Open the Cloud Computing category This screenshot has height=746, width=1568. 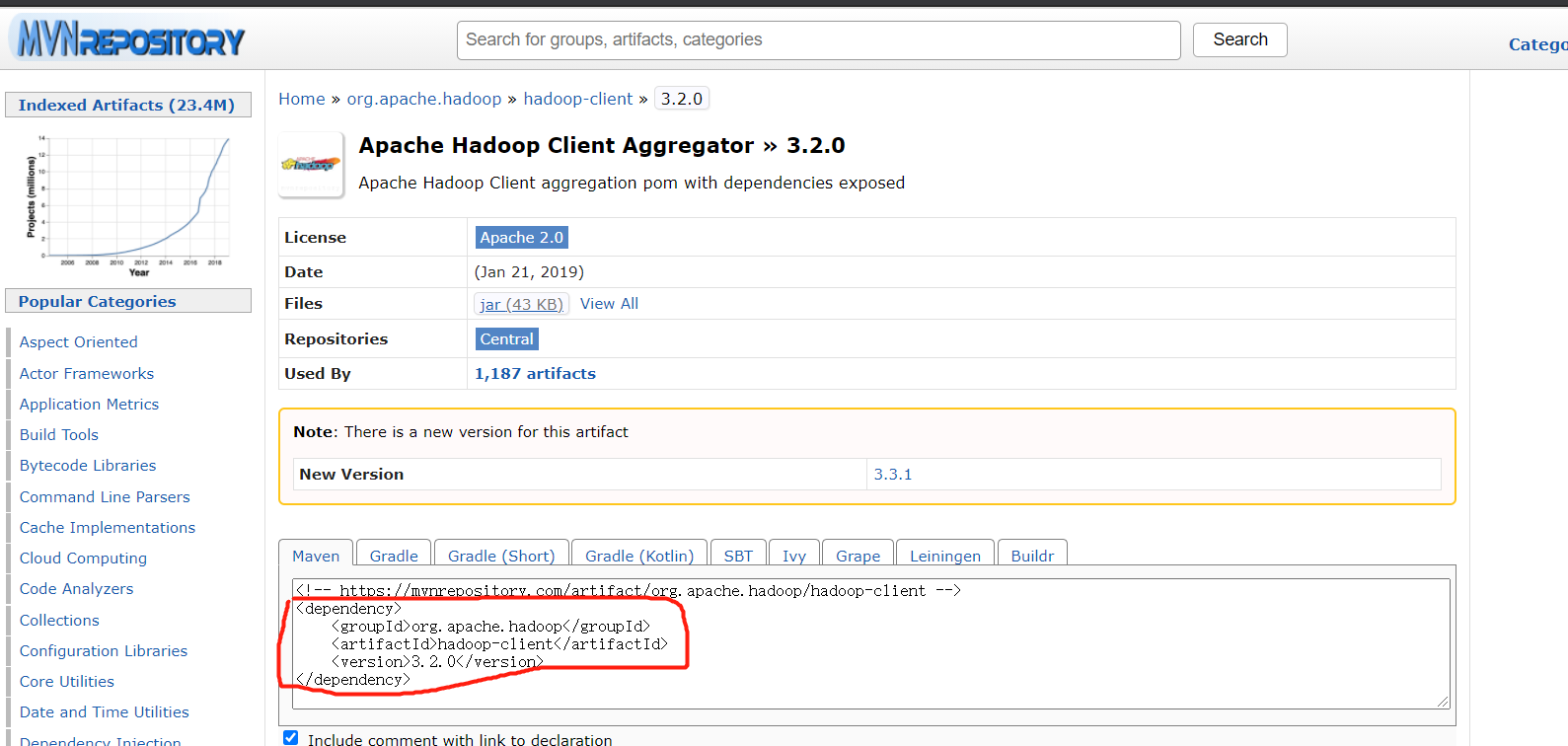(83, 559)
